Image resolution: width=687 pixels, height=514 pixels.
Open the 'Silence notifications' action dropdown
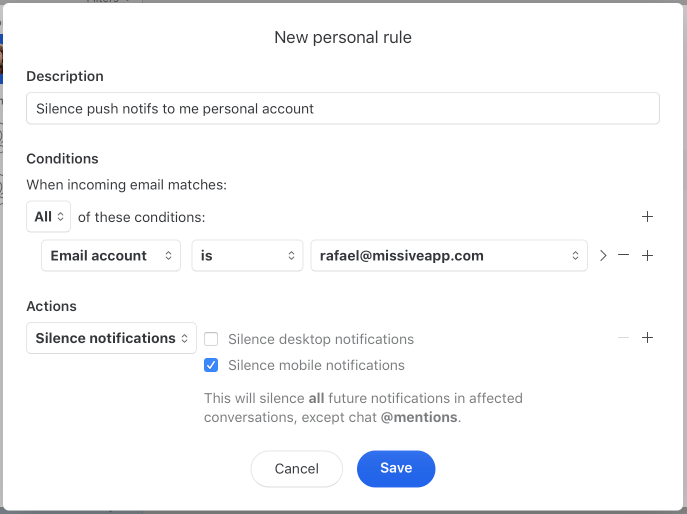(111, 338)
